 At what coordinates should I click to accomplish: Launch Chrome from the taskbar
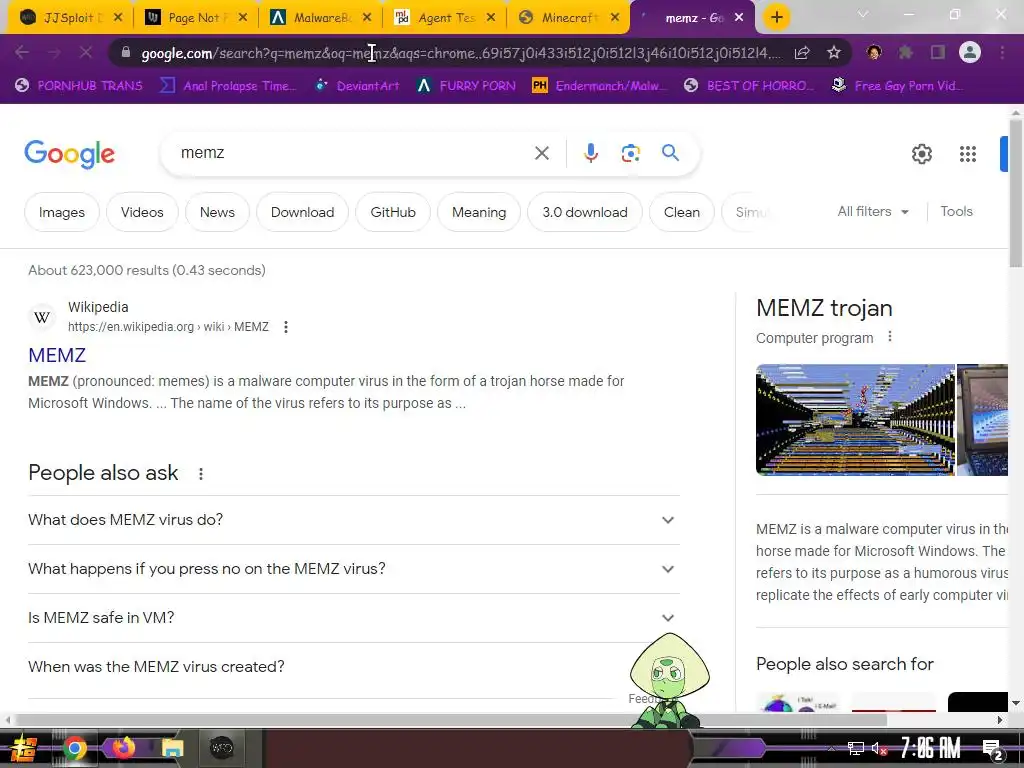pos(74,748)
